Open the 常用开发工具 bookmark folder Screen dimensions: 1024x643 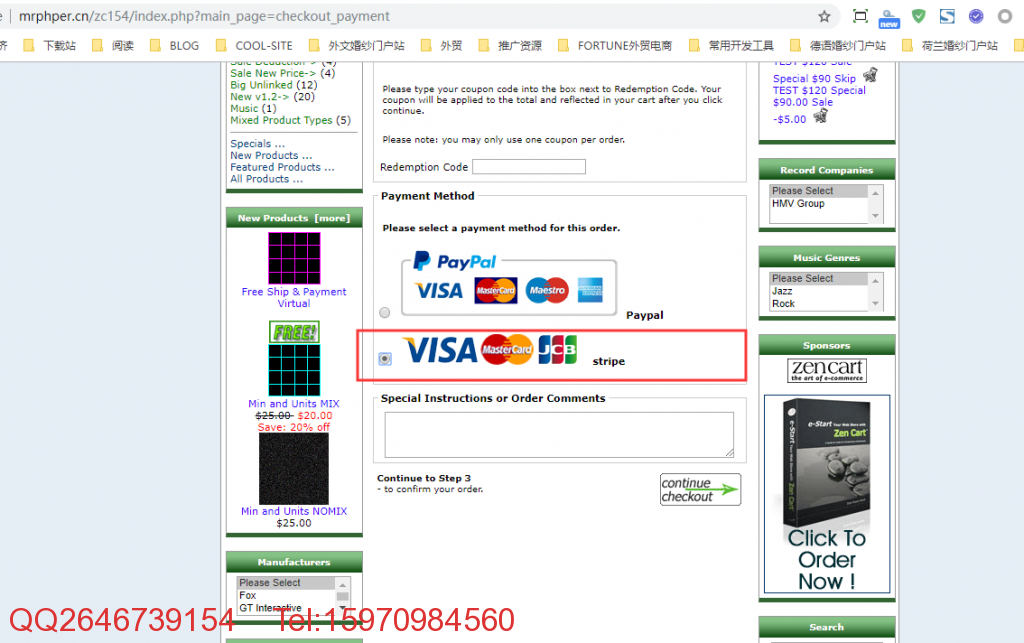[x=731, y=45]
